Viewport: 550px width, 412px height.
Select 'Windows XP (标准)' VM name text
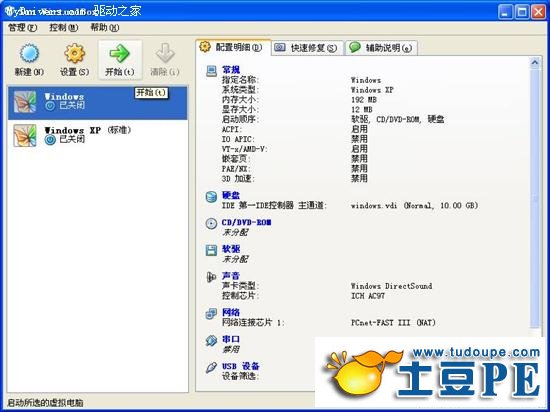88,130
